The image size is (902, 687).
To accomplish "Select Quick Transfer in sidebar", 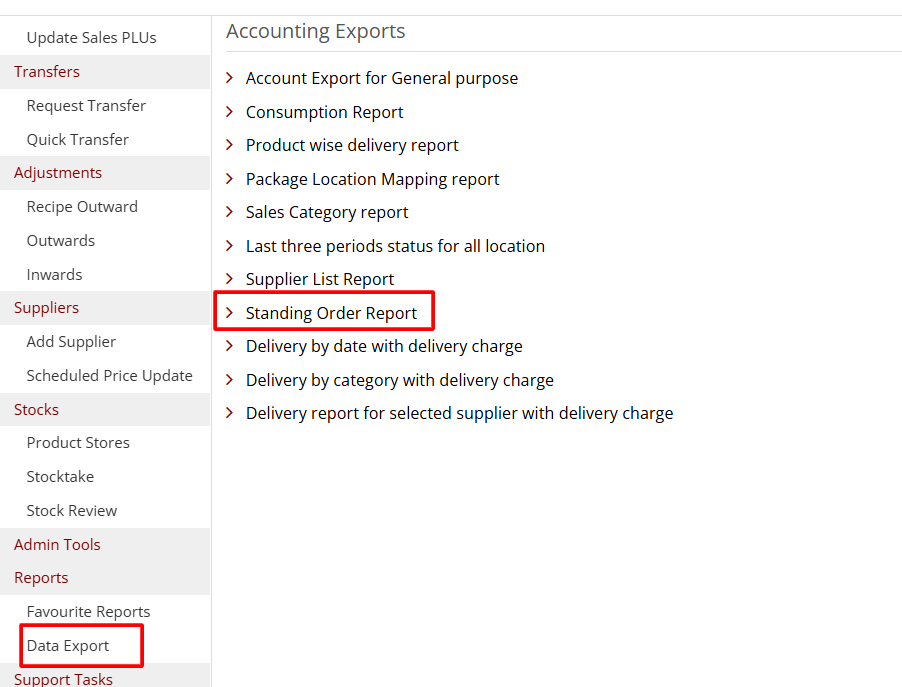I will pos(77,140).
